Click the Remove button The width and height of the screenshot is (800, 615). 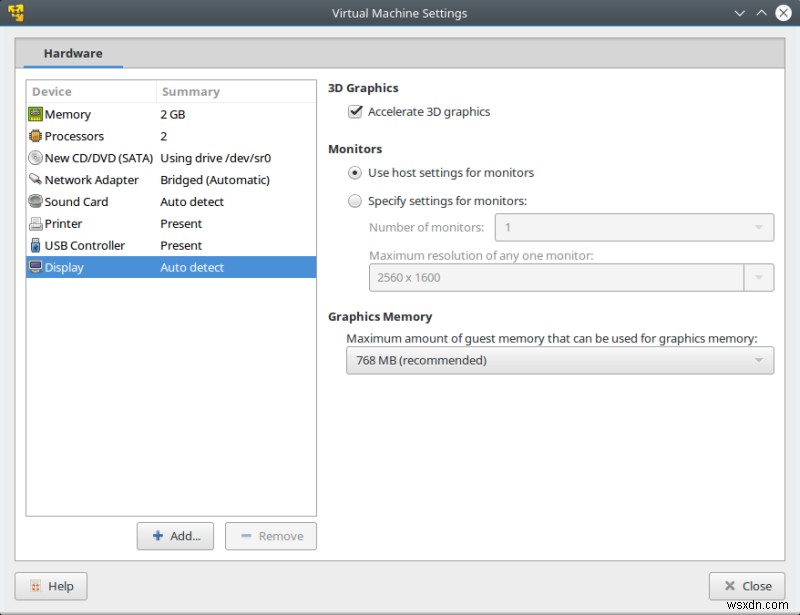271,536
